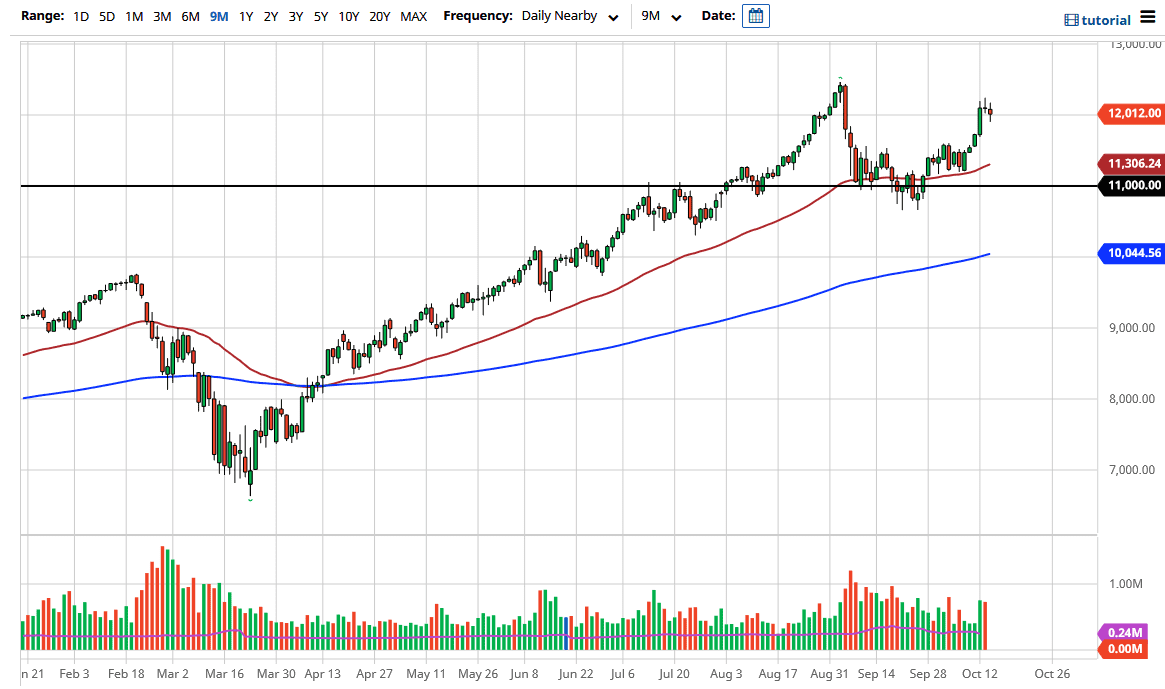Choose the 3M range option
1165x689 pixels.
162,16
